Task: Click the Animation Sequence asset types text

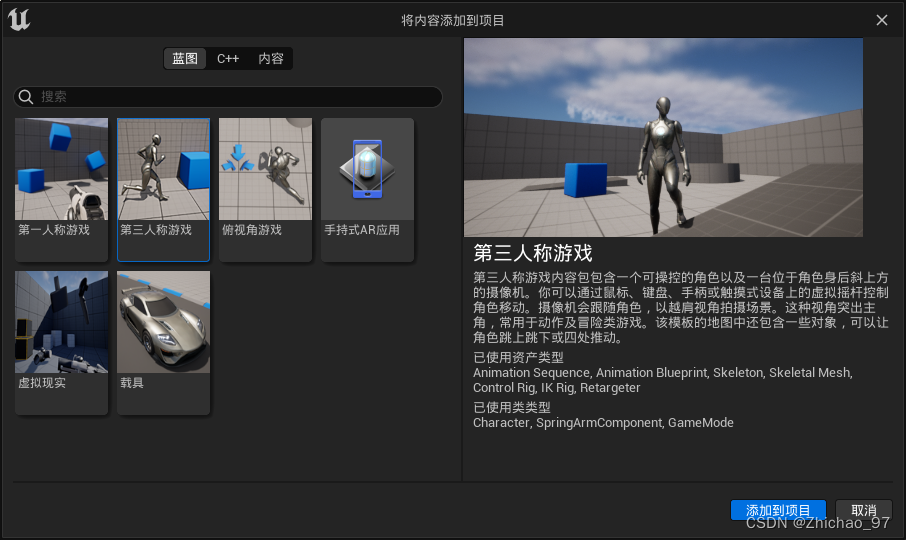Action: [x=663, y=380]
